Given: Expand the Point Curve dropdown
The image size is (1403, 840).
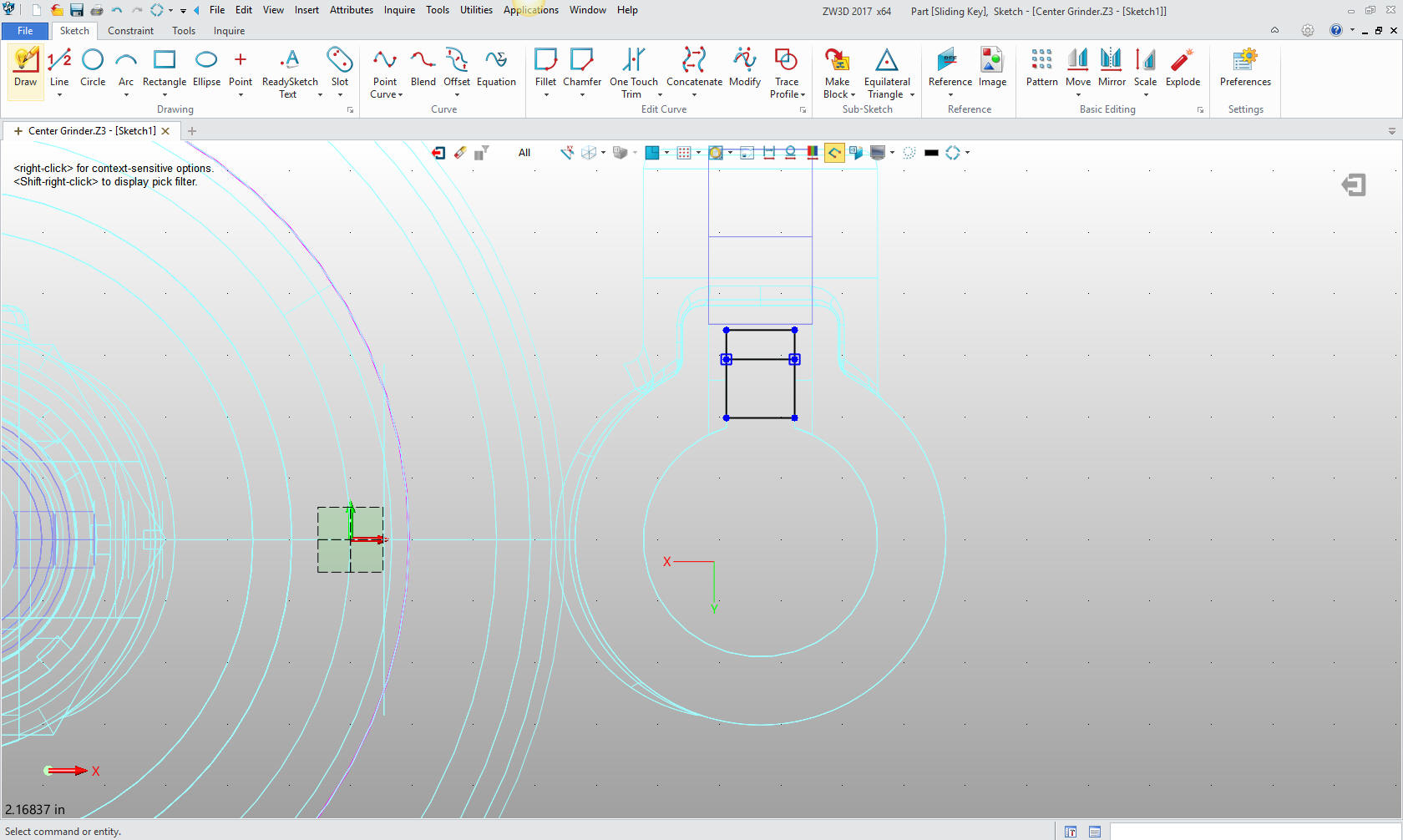Looking at the screenshot, I should (x=400, y=95).
